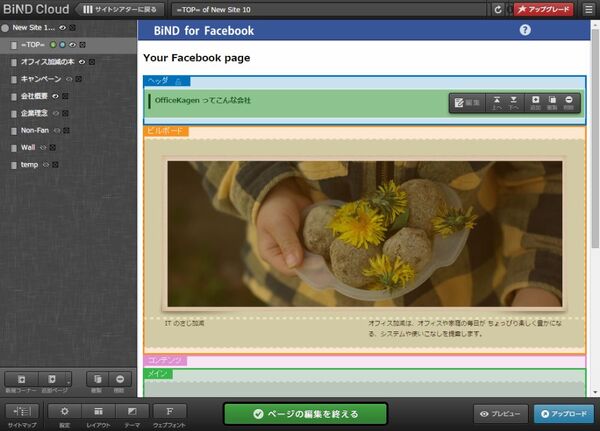This screenshot has width=600, height=431.
Task: Click the ビルボード billboard area label
Action: [166, 131]
